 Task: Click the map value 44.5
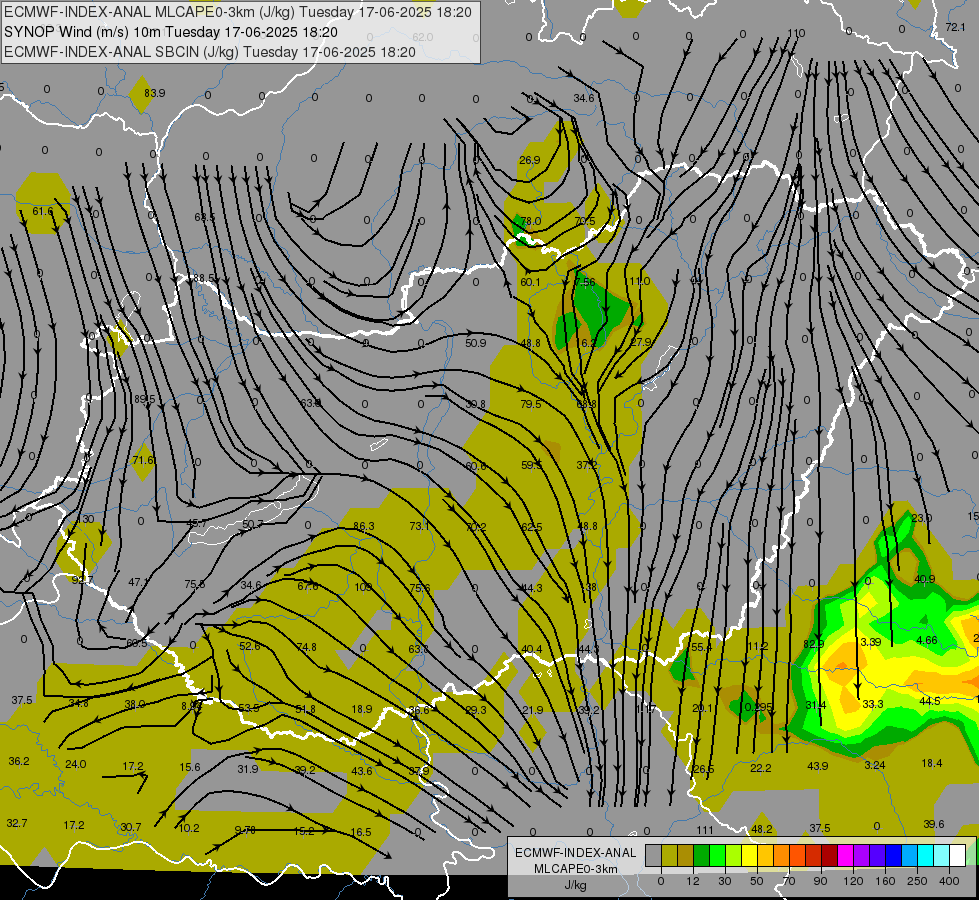[930, 701]
